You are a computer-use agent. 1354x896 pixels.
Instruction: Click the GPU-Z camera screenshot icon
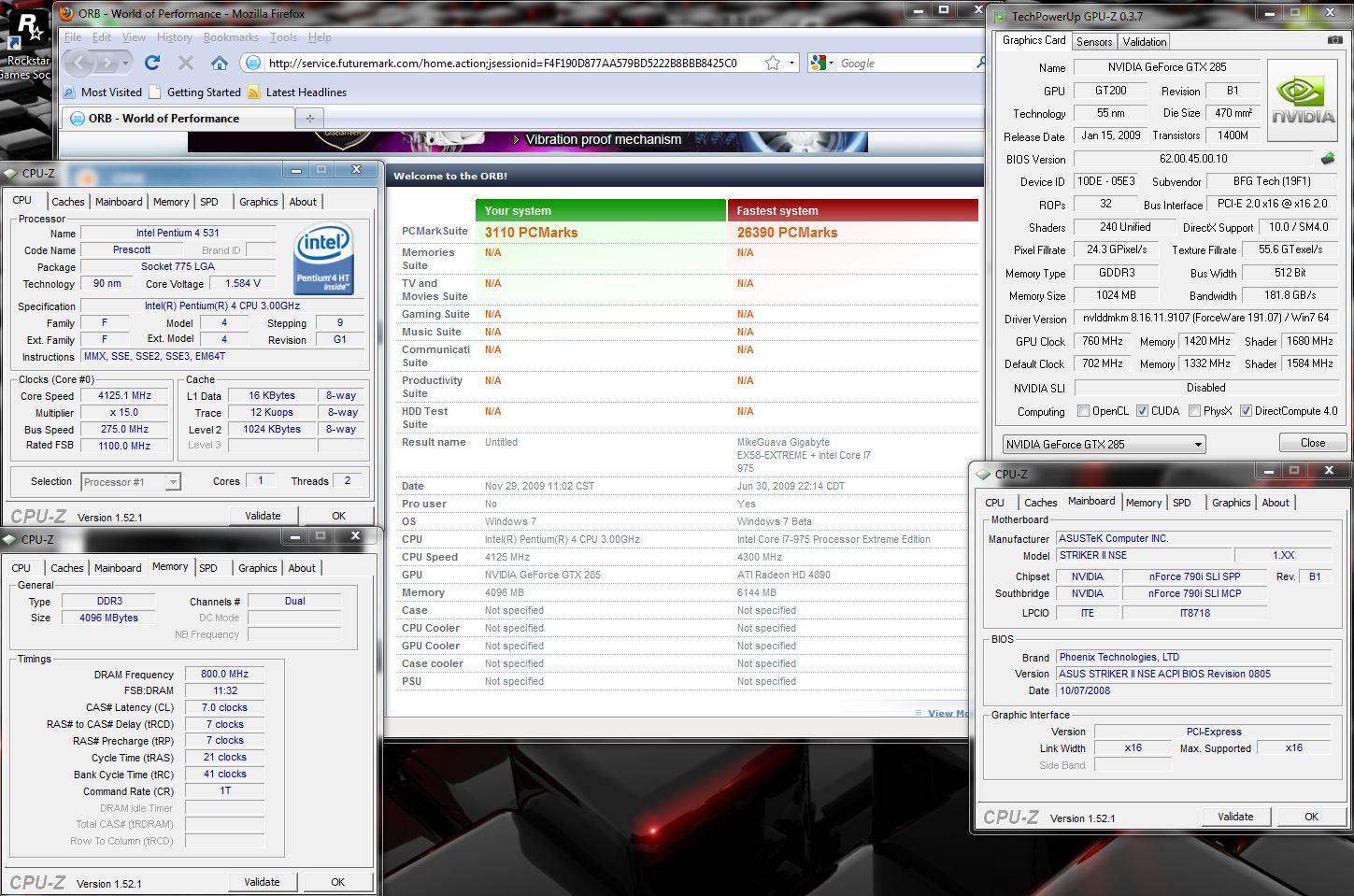click(x=1335, y=41)
